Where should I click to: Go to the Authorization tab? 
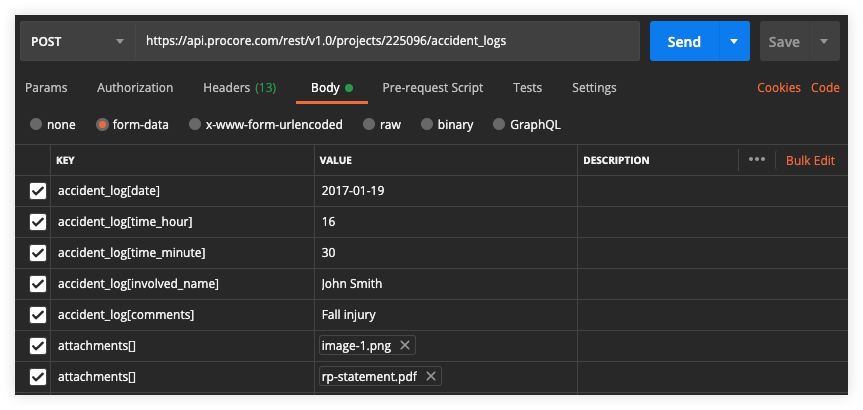tap(135, 88)
